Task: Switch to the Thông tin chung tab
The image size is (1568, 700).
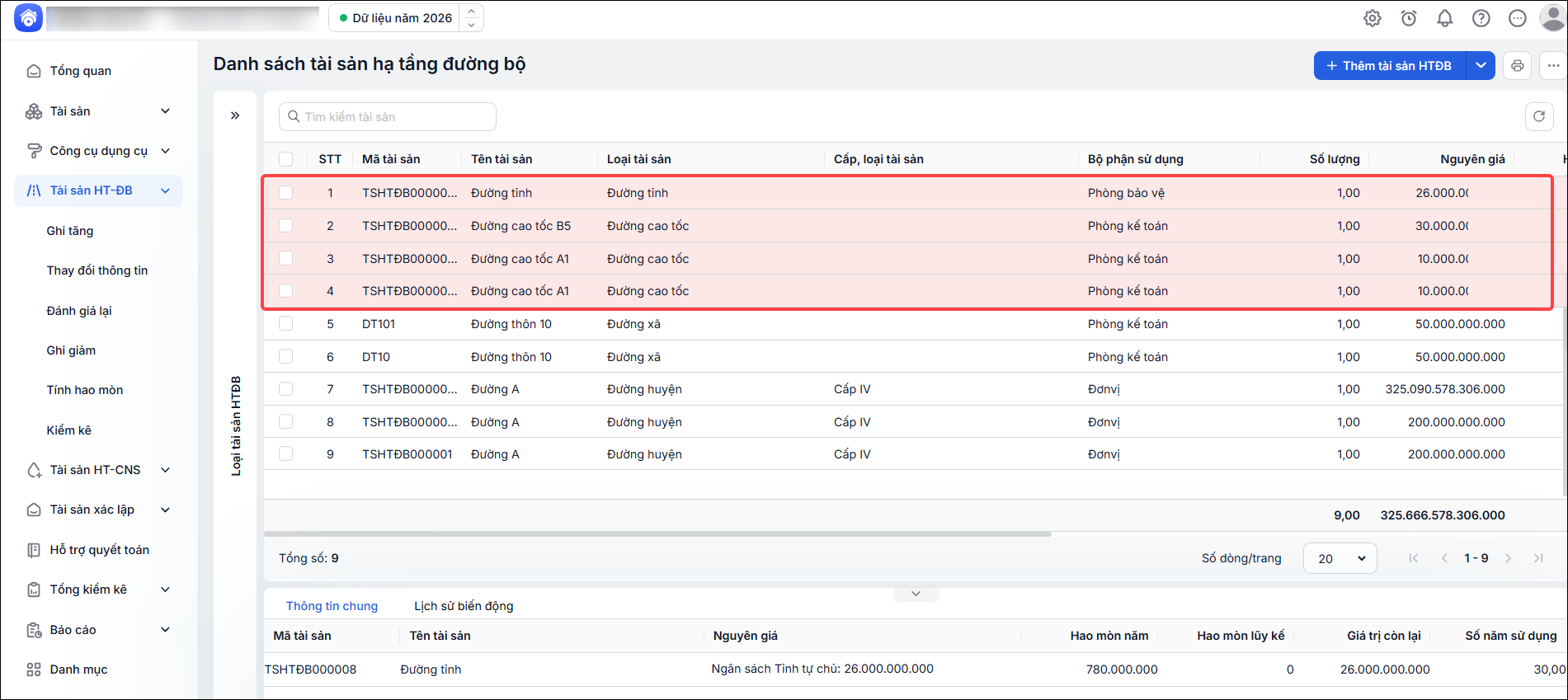Action: pyautogui.click(x=332, y=606)
